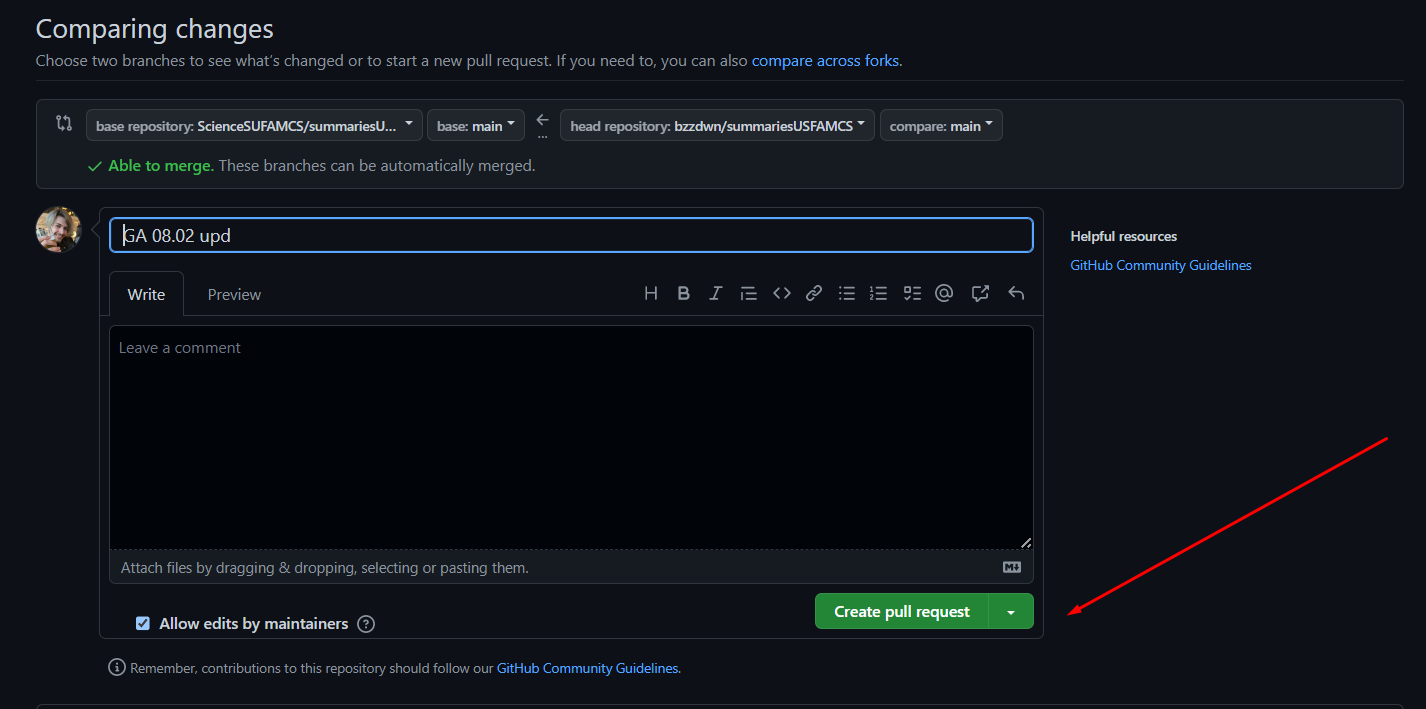Click the compare branches icon
Screen dimensions: 1426x709
click(64, 124)
